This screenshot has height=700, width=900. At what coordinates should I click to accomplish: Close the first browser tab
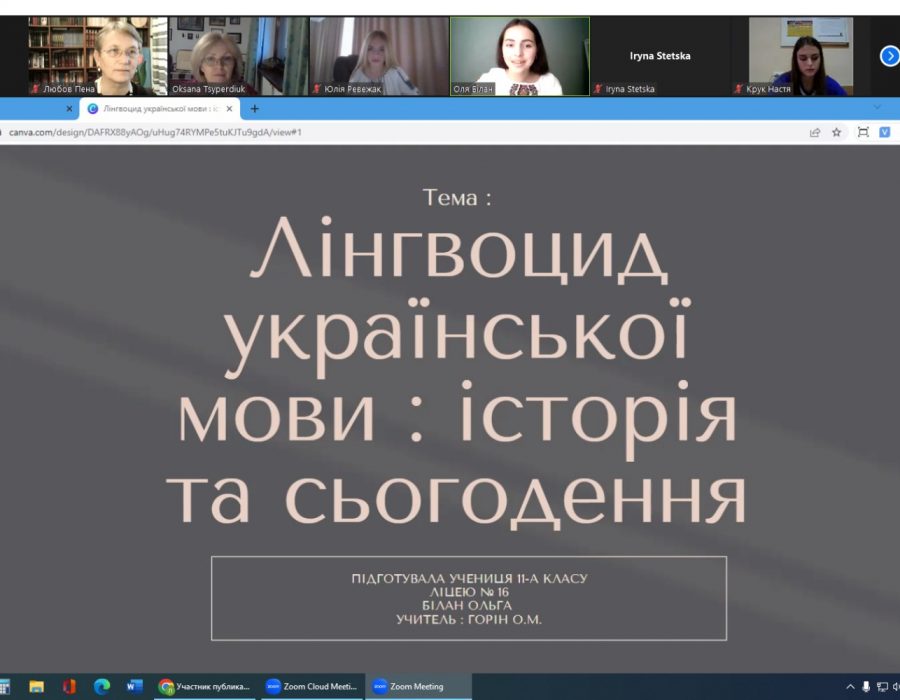tap(69, 108)
